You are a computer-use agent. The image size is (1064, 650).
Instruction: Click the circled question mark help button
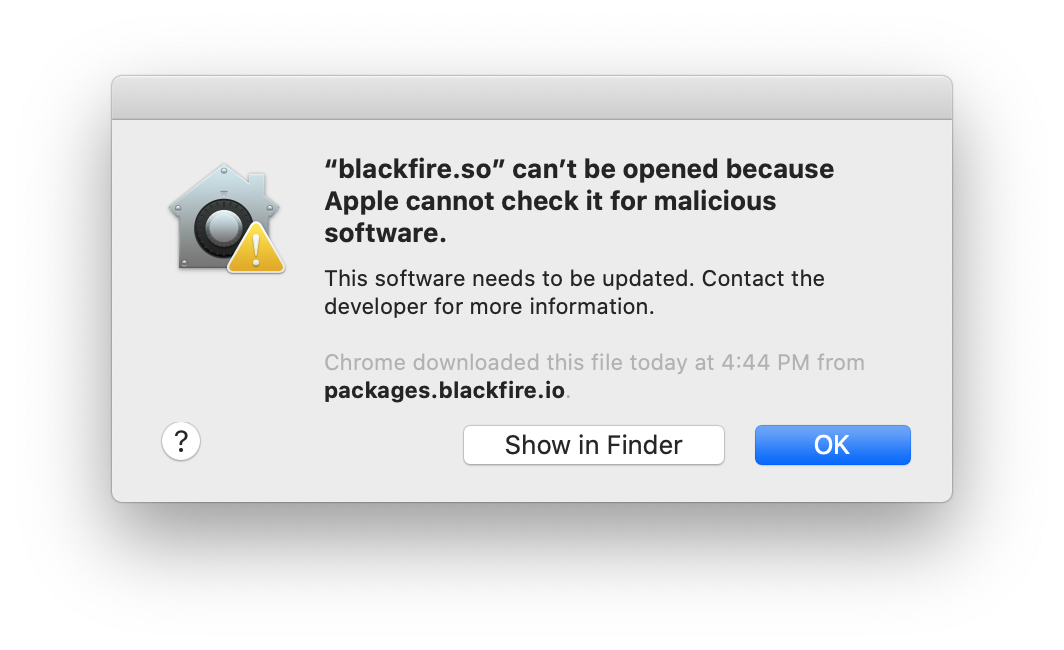point(180,441)
